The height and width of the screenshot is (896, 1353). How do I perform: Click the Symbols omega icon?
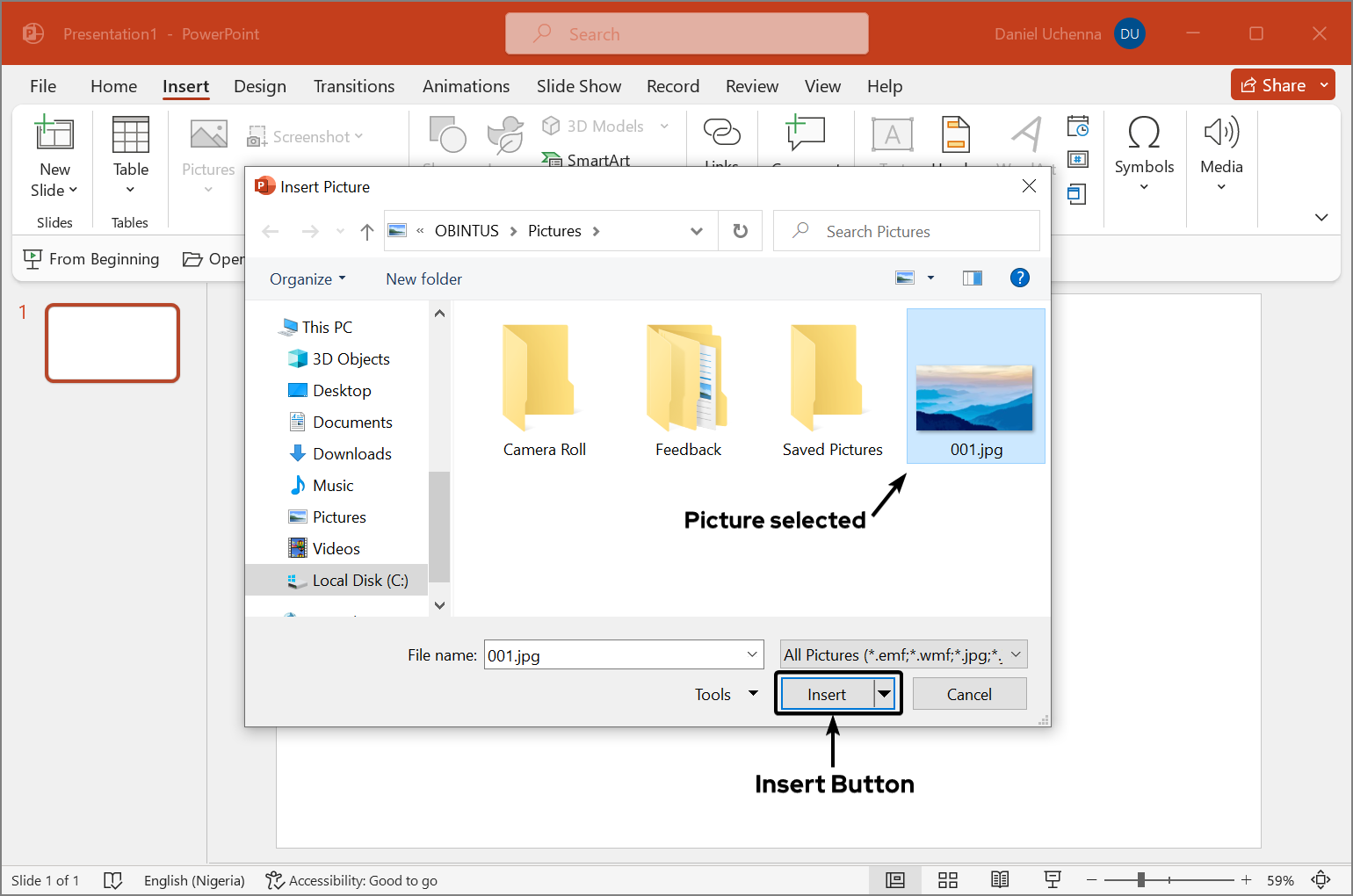pos(1144,134)
